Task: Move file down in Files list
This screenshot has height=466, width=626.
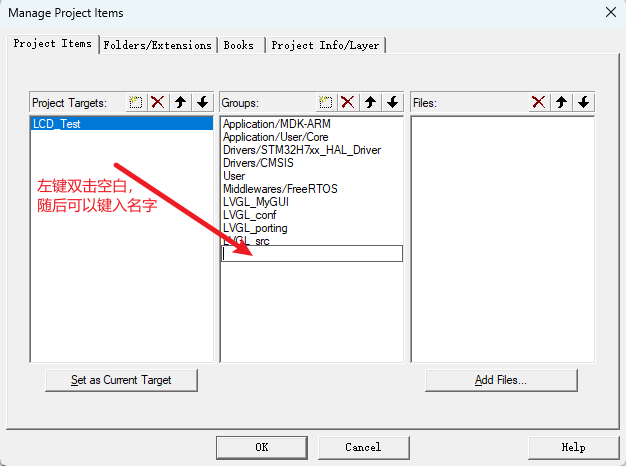Action: [584, 103]
